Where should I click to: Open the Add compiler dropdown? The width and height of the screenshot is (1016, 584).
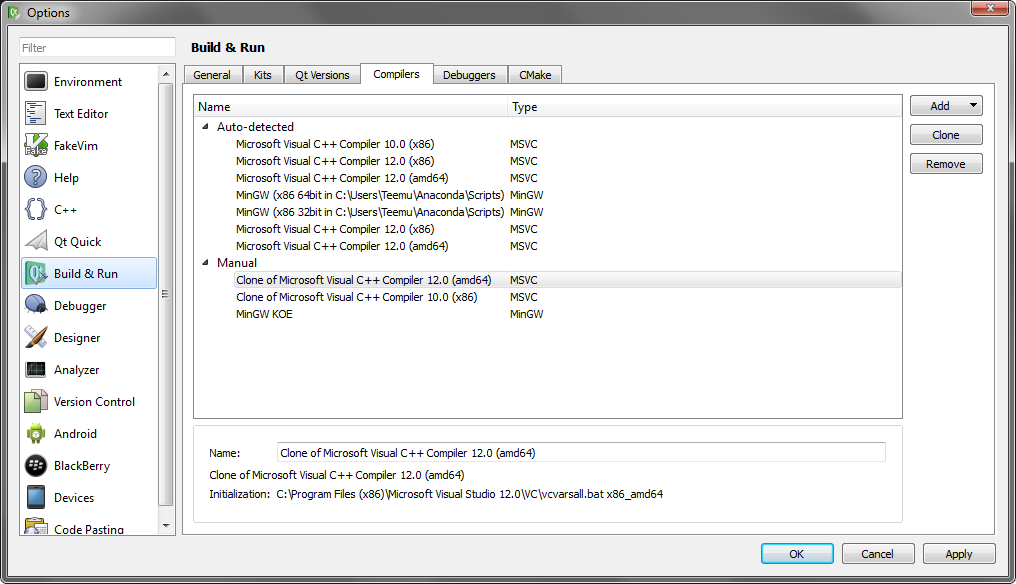(946, 106)
